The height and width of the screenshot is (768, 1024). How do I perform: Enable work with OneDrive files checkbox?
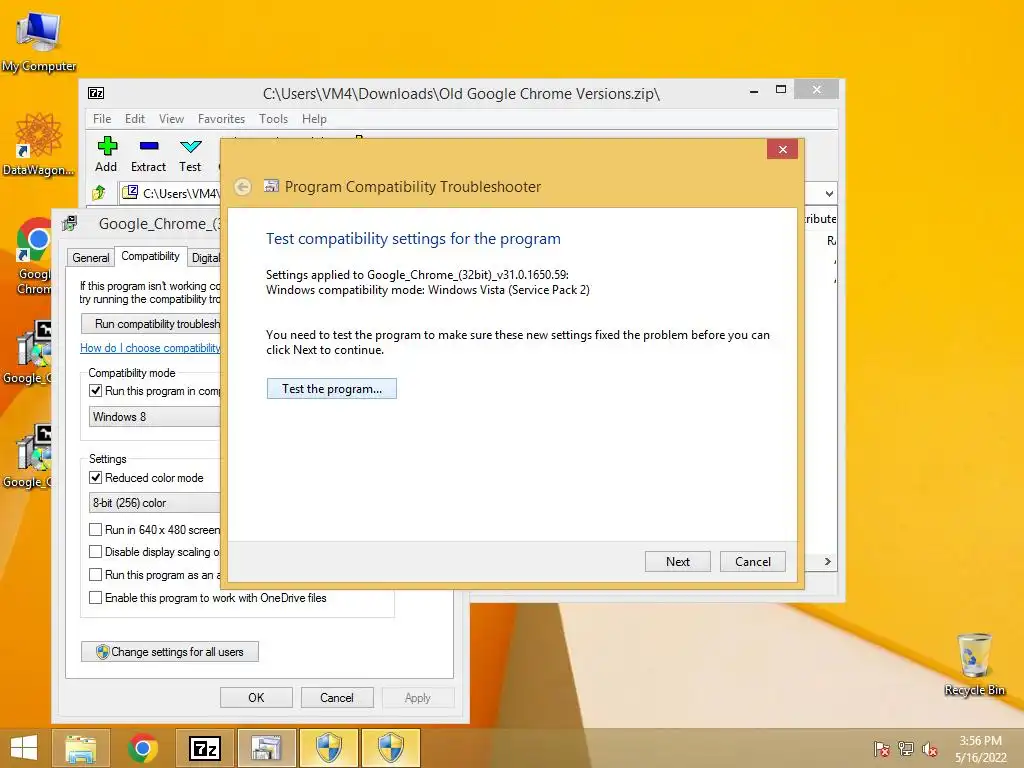click(95, 597)
